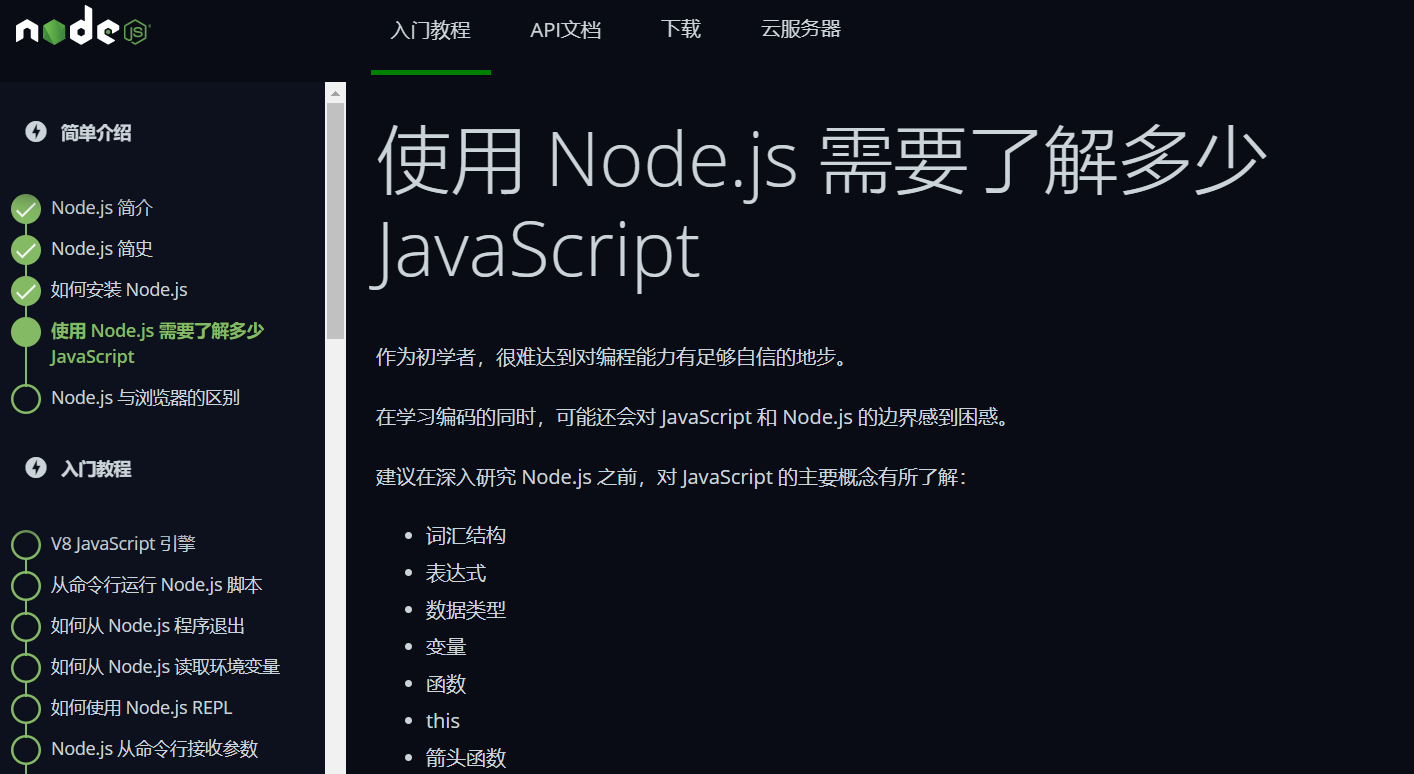Open the 云服务器 menu item

(x=801, y=29)
